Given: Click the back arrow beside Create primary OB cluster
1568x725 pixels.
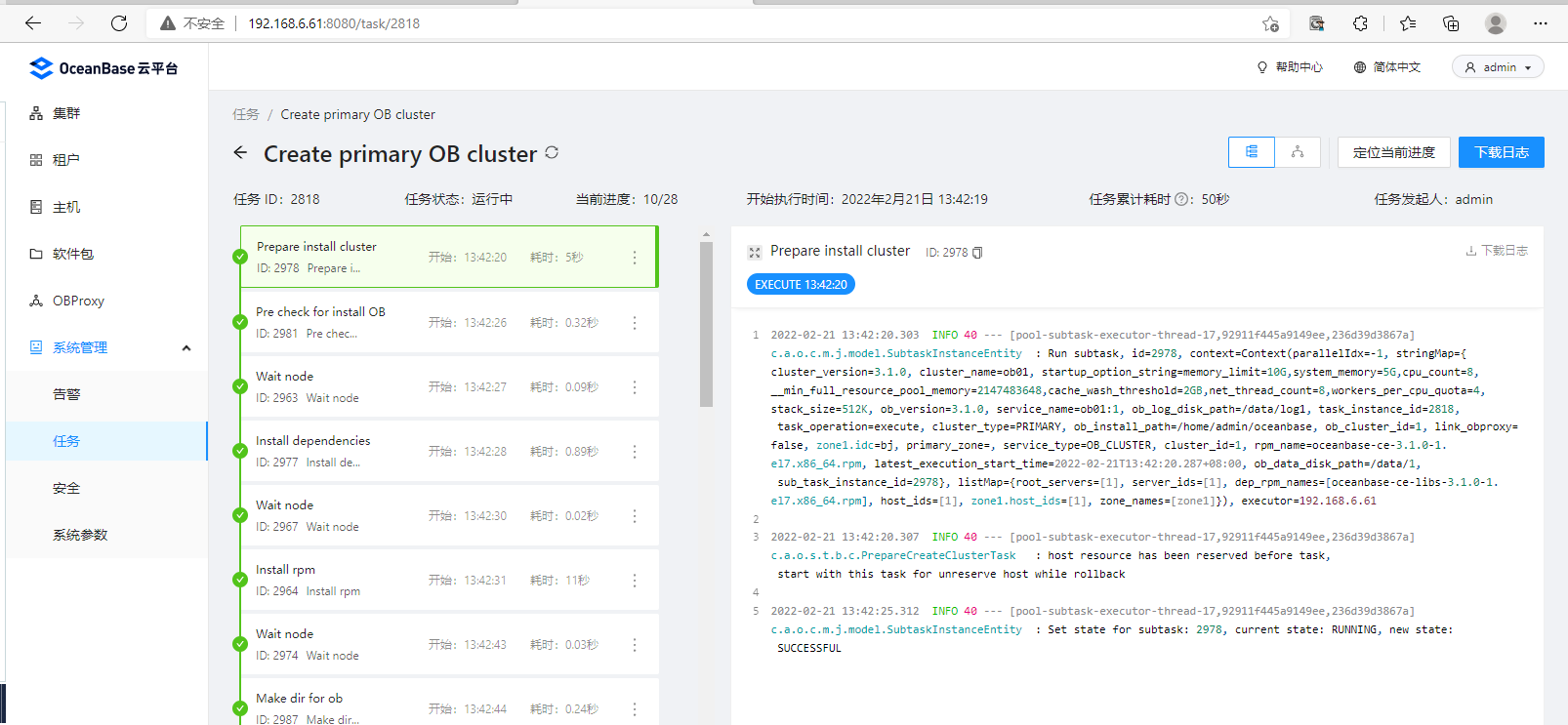Looking at the screenshot, I should click(x=240, y=152).
